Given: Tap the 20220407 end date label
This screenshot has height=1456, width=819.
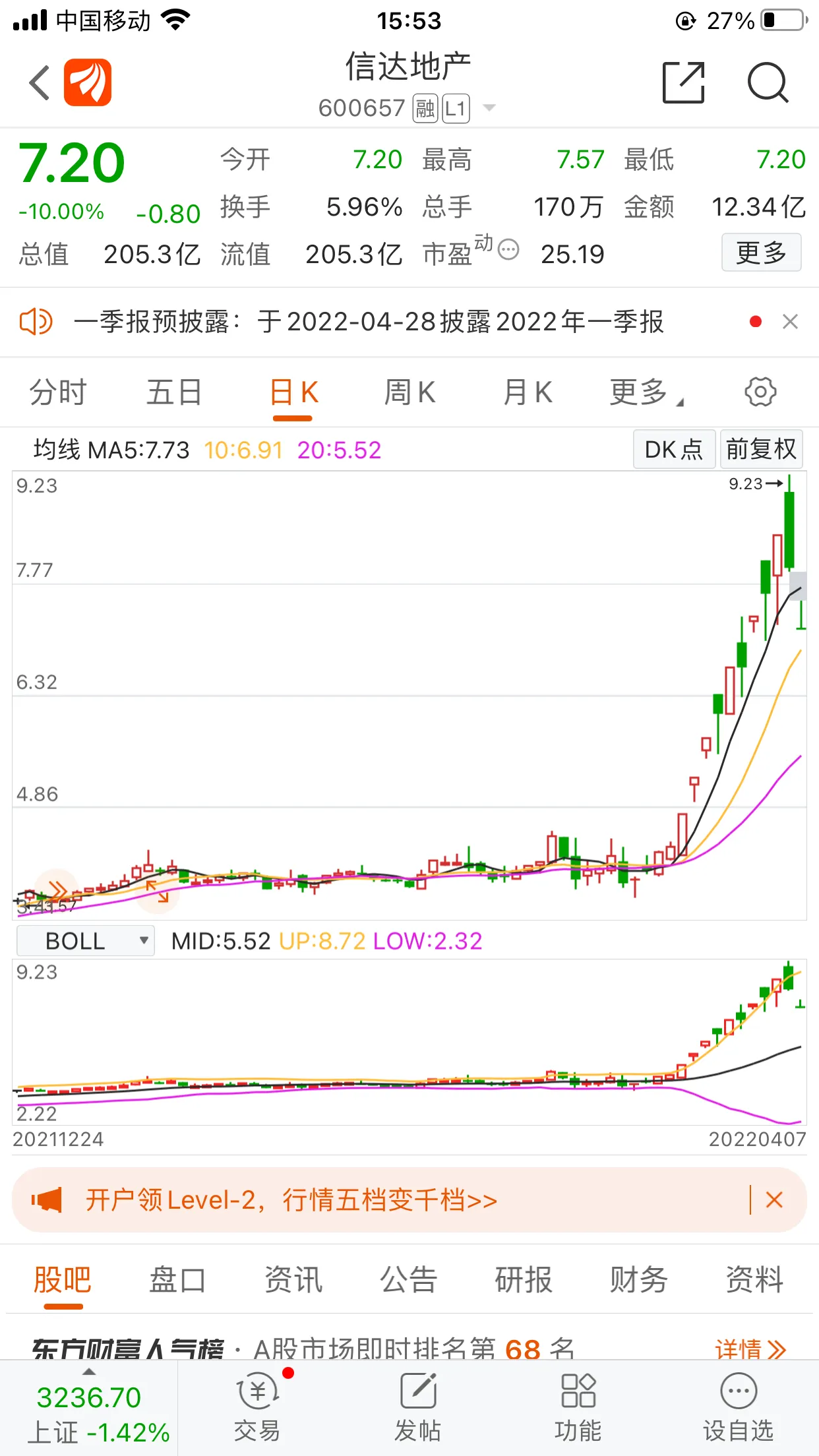Looking at the screenshot, I should point(757,1139).
